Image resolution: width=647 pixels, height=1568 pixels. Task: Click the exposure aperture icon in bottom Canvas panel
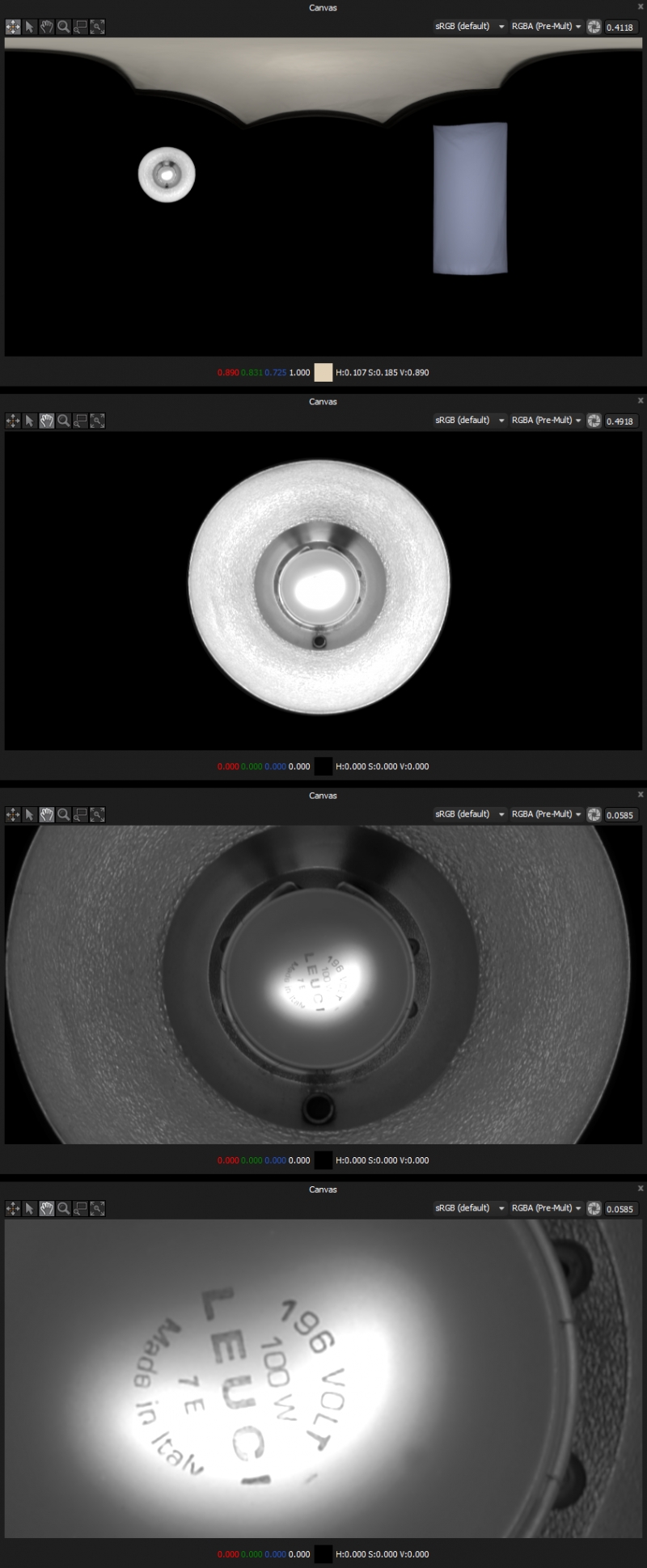(x=594, y=1208)
